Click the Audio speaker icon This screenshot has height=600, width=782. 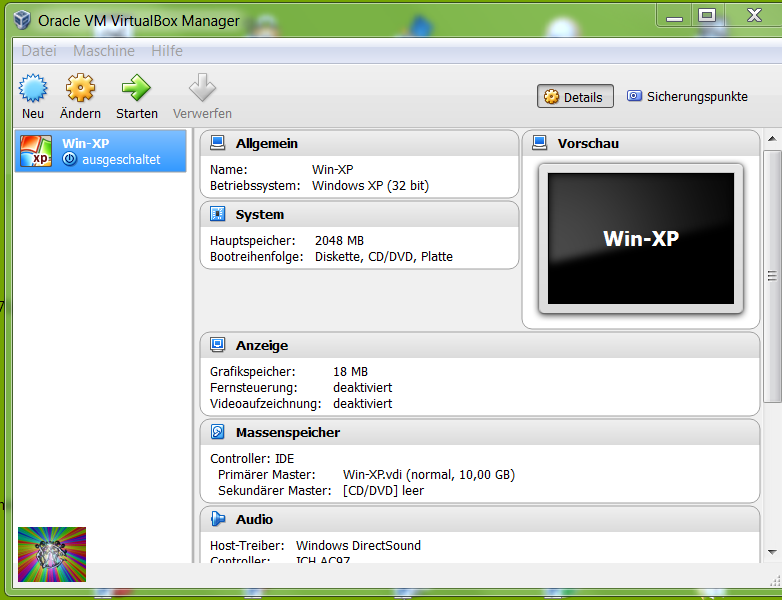(218, 519)
